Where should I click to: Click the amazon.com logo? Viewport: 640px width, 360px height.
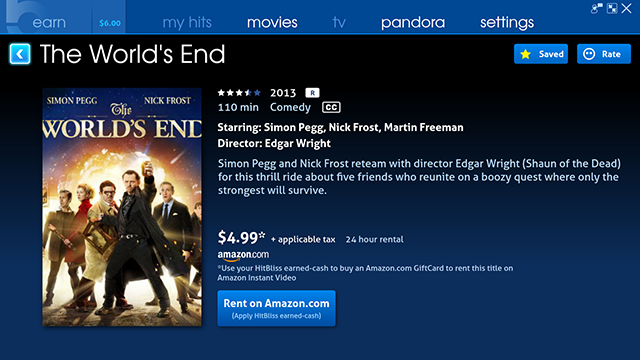tap(243, 255)
